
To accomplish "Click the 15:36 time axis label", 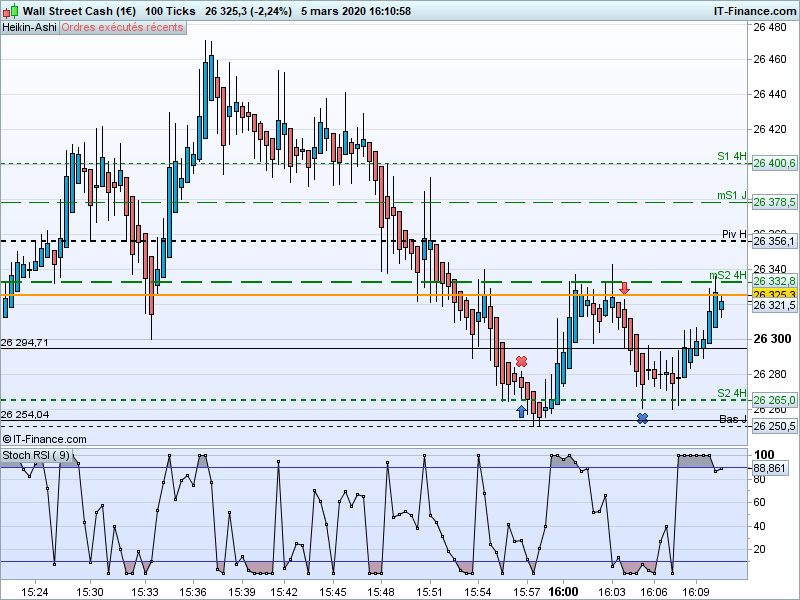I will (x=193, y=592).
